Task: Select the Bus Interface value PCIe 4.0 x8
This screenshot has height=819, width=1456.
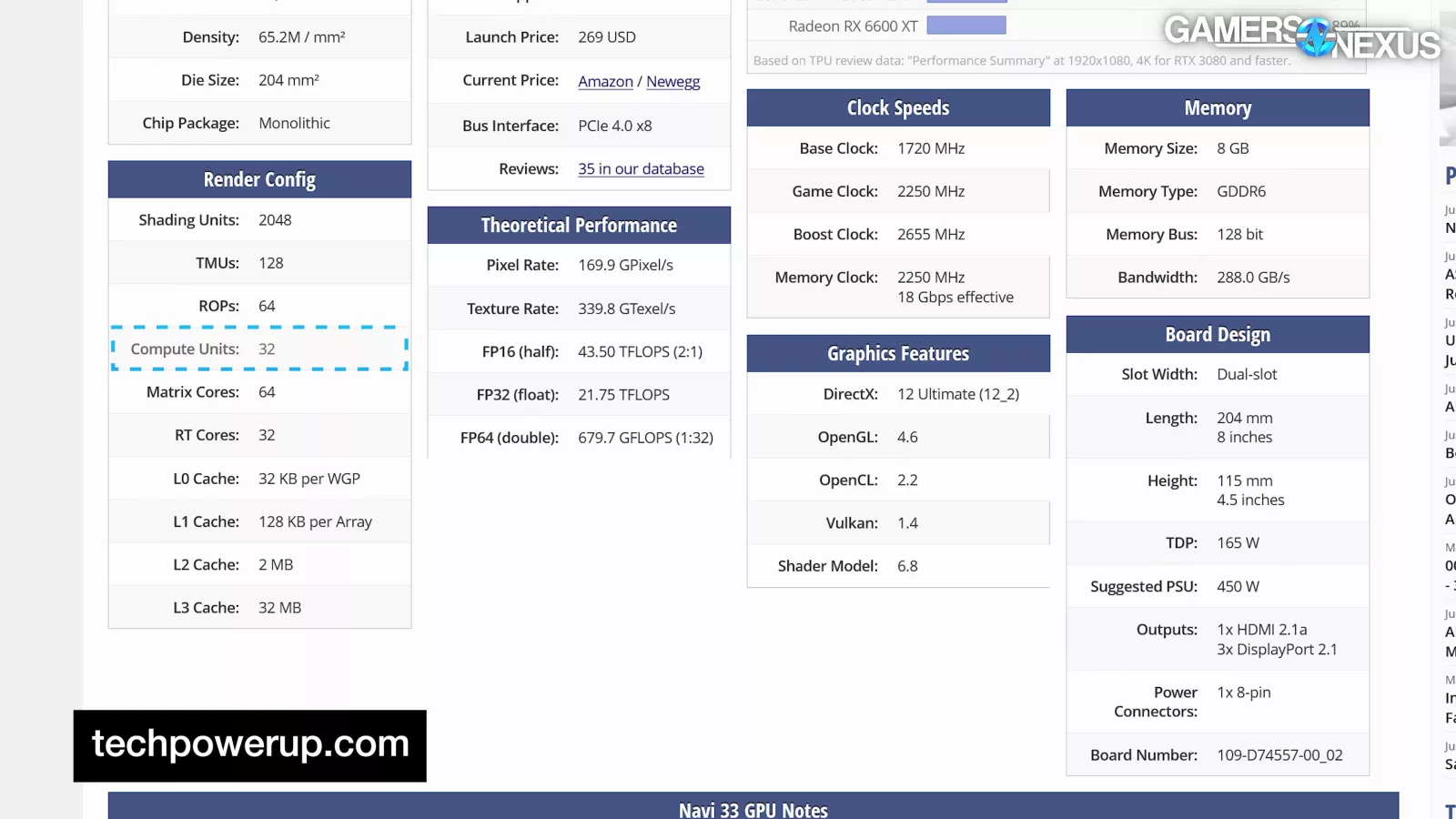Action: (x=615, y=126)
